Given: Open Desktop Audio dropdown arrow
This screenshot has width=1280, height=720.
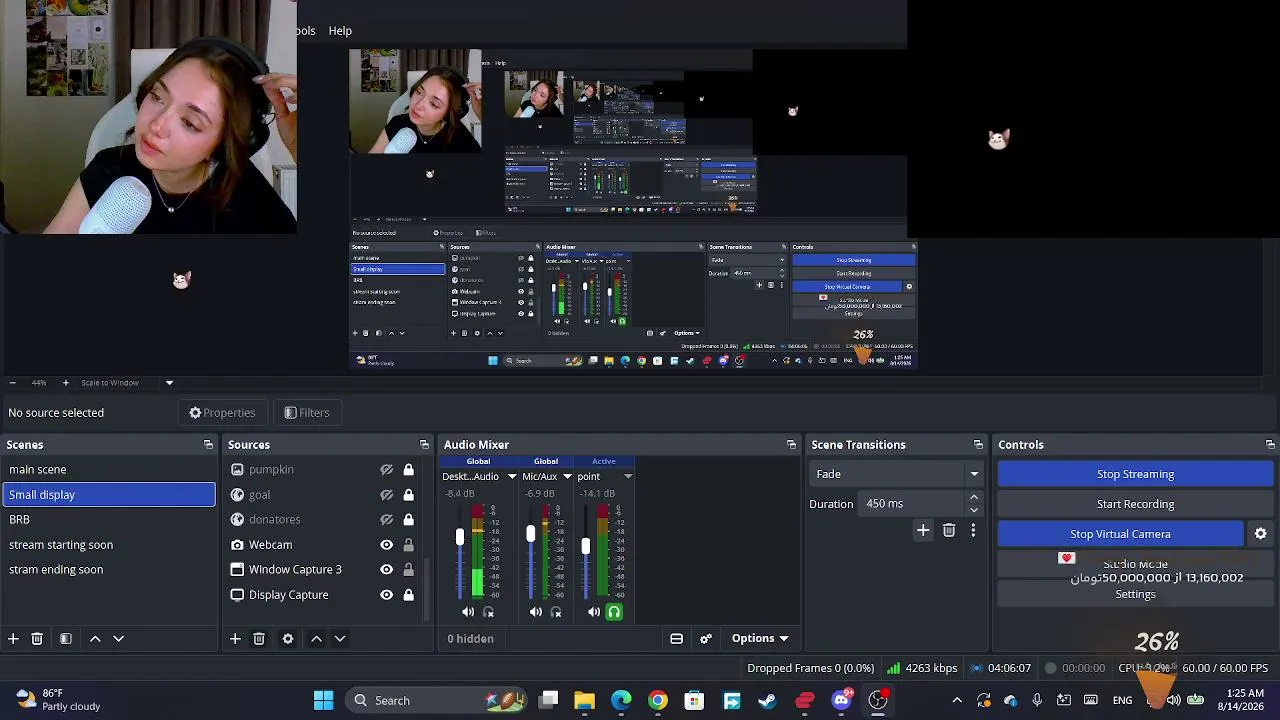Looking at the screenshot, I should tap(511, 477).
